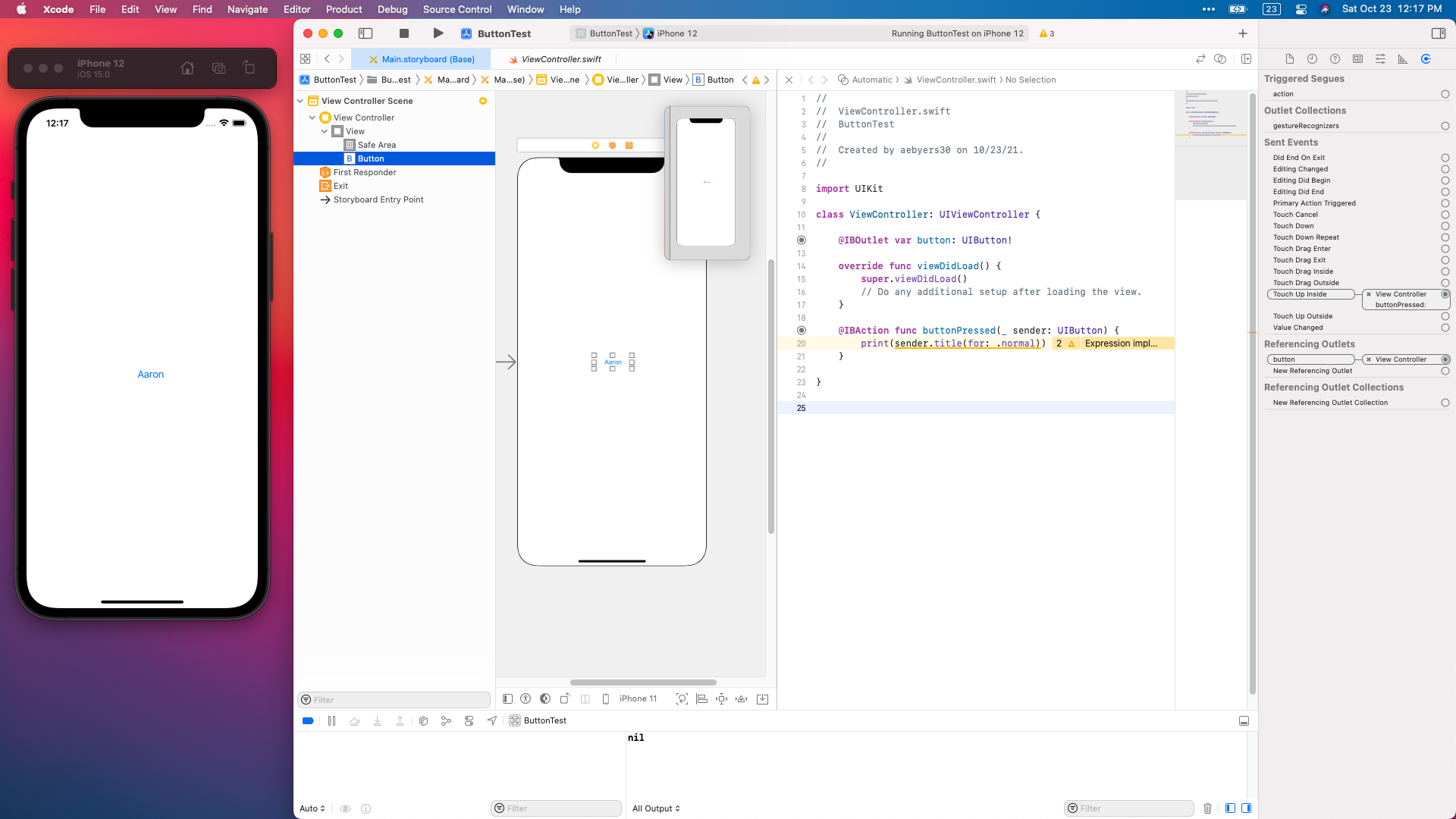This screenshot has height=819, width=1456.
Task: Toggle the navigator sidebar panel
Action: pyautogui.click(x=366, y=33)
